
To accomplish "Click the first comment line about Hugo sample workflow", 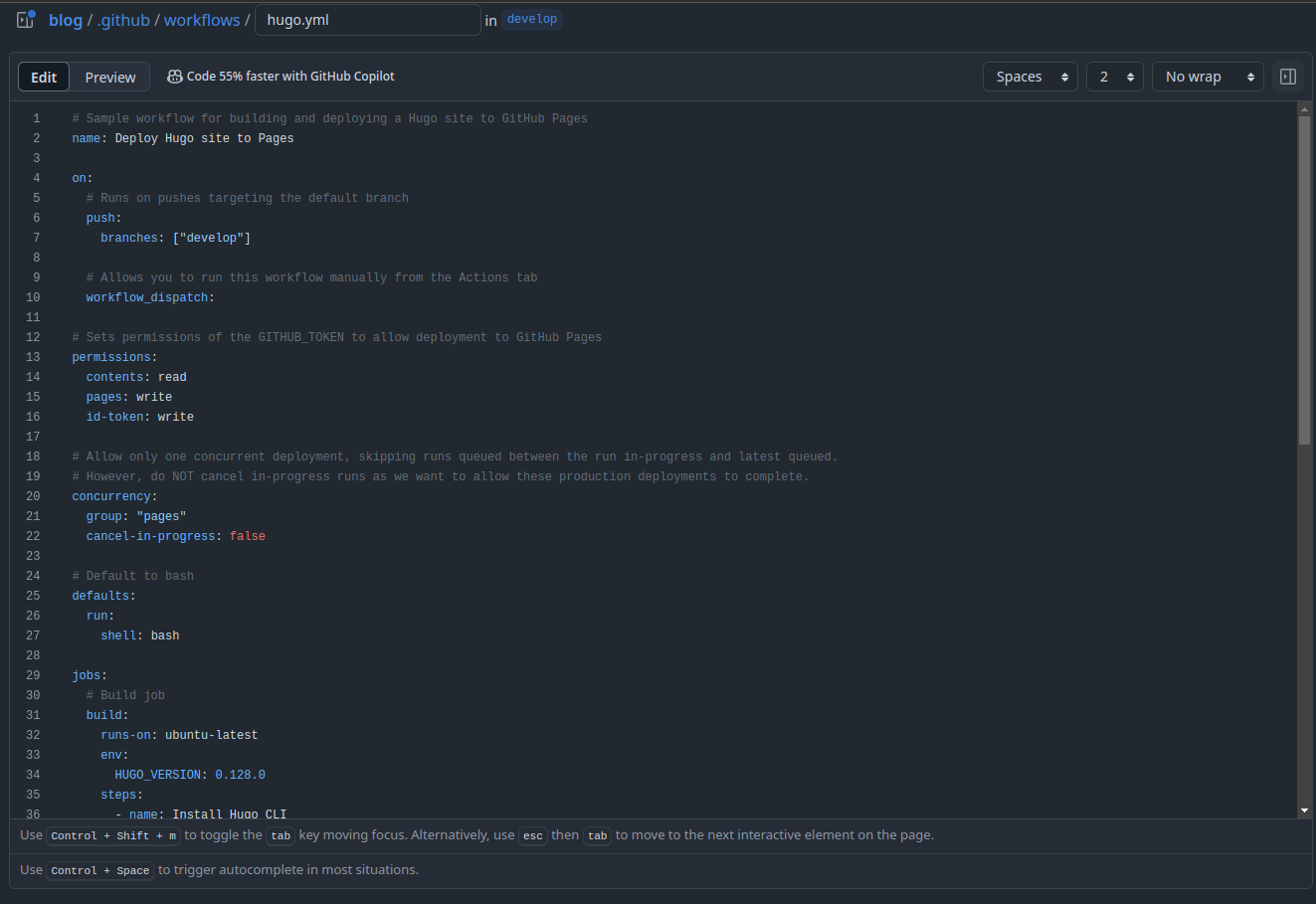I will [x=329, y=118].
